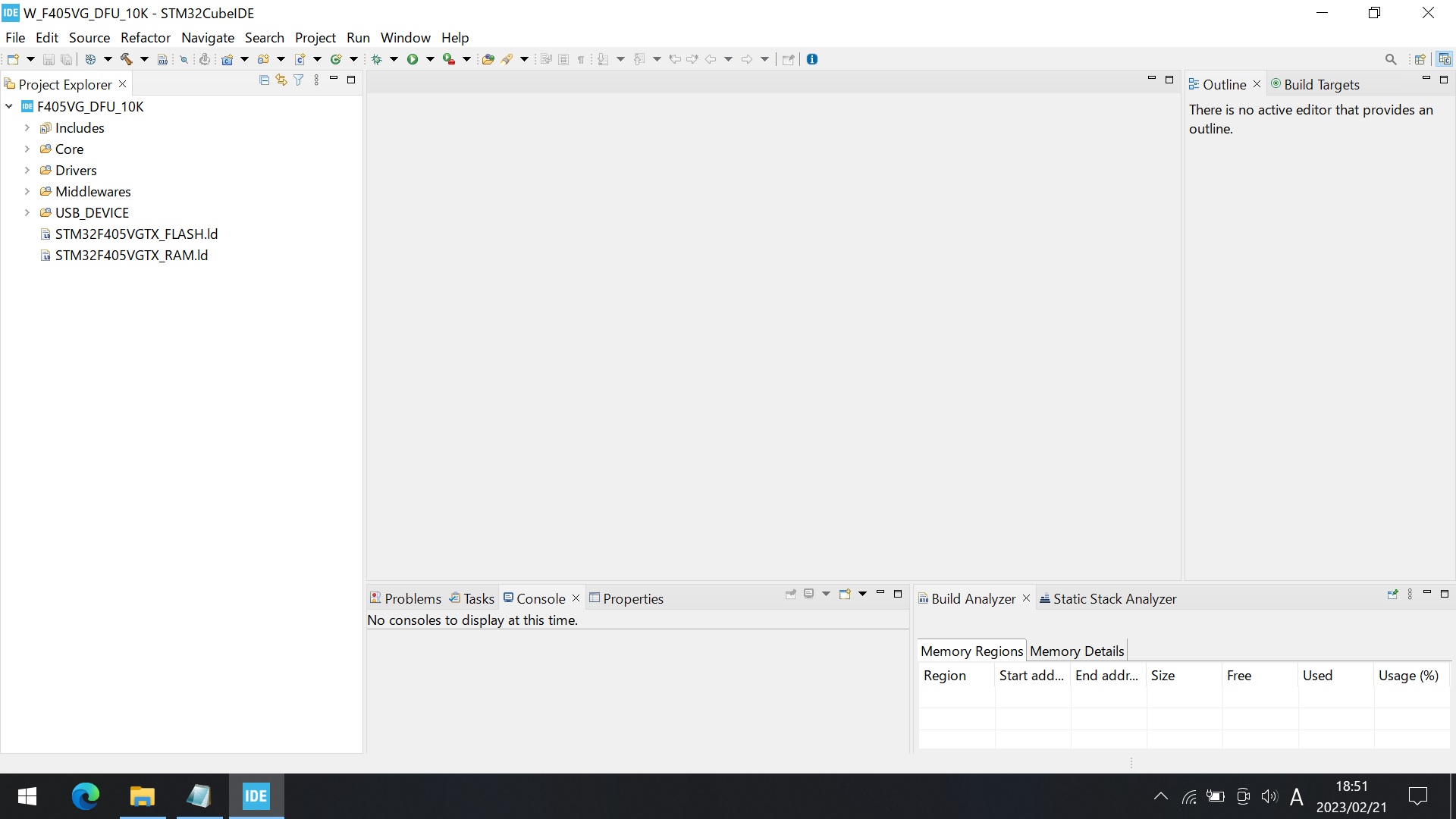The width and height of the screenshot is (1456, 819).
Task: Click the Build configuration manage icon
Action: [90, 59]
